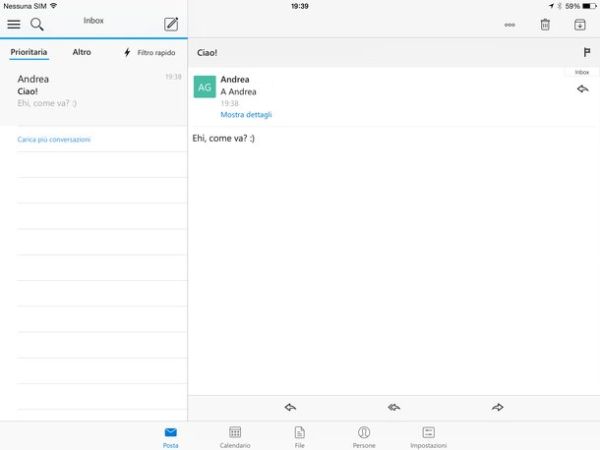The width and height of the screenshot is (600, 450).
Task: Open the three-dots more options menu
Action: [510, 25]
